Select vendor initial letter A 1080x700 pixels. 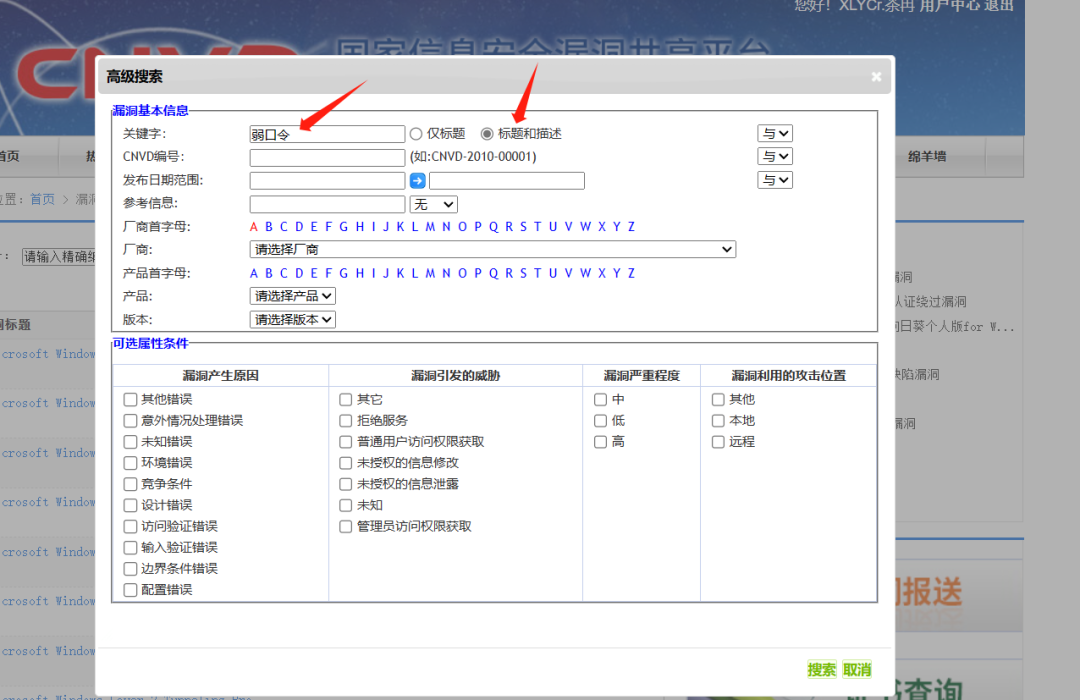click(253, 227)
